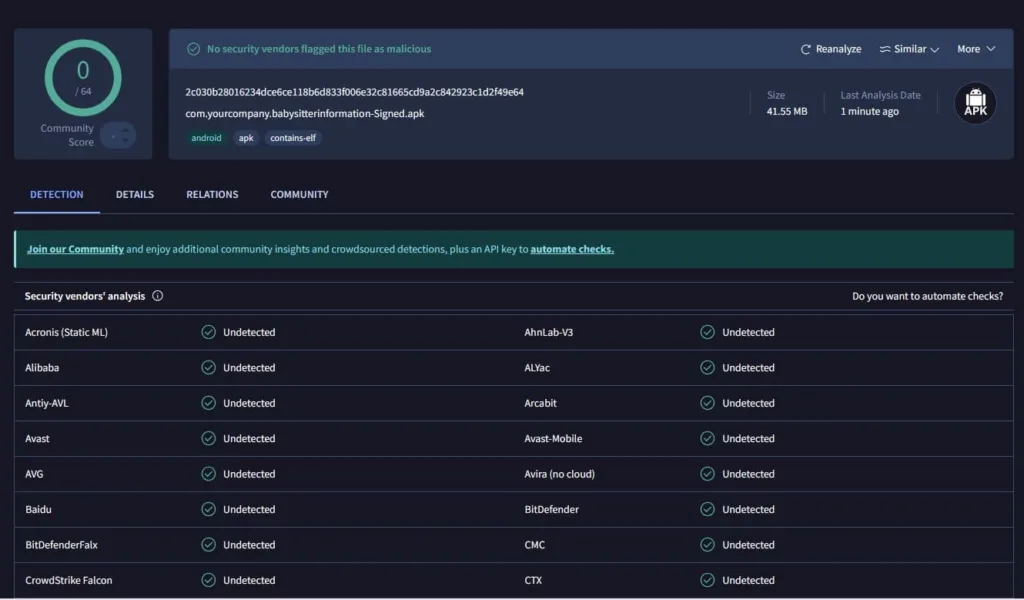
Task: Expand the Similar dropdown
Action: [x=909, y=49]
